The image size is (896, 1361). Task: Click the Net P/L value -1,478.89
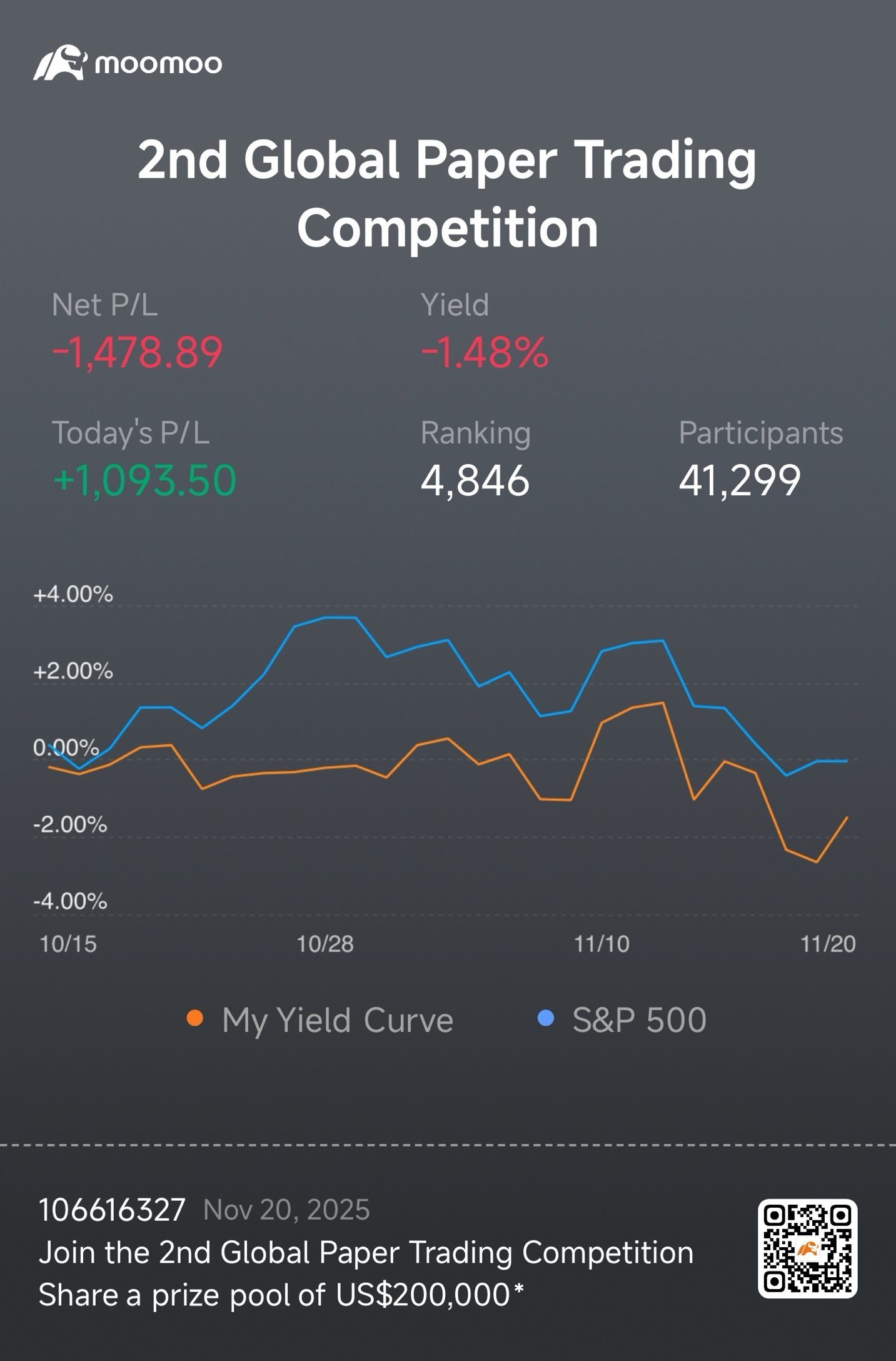point(137,352)
